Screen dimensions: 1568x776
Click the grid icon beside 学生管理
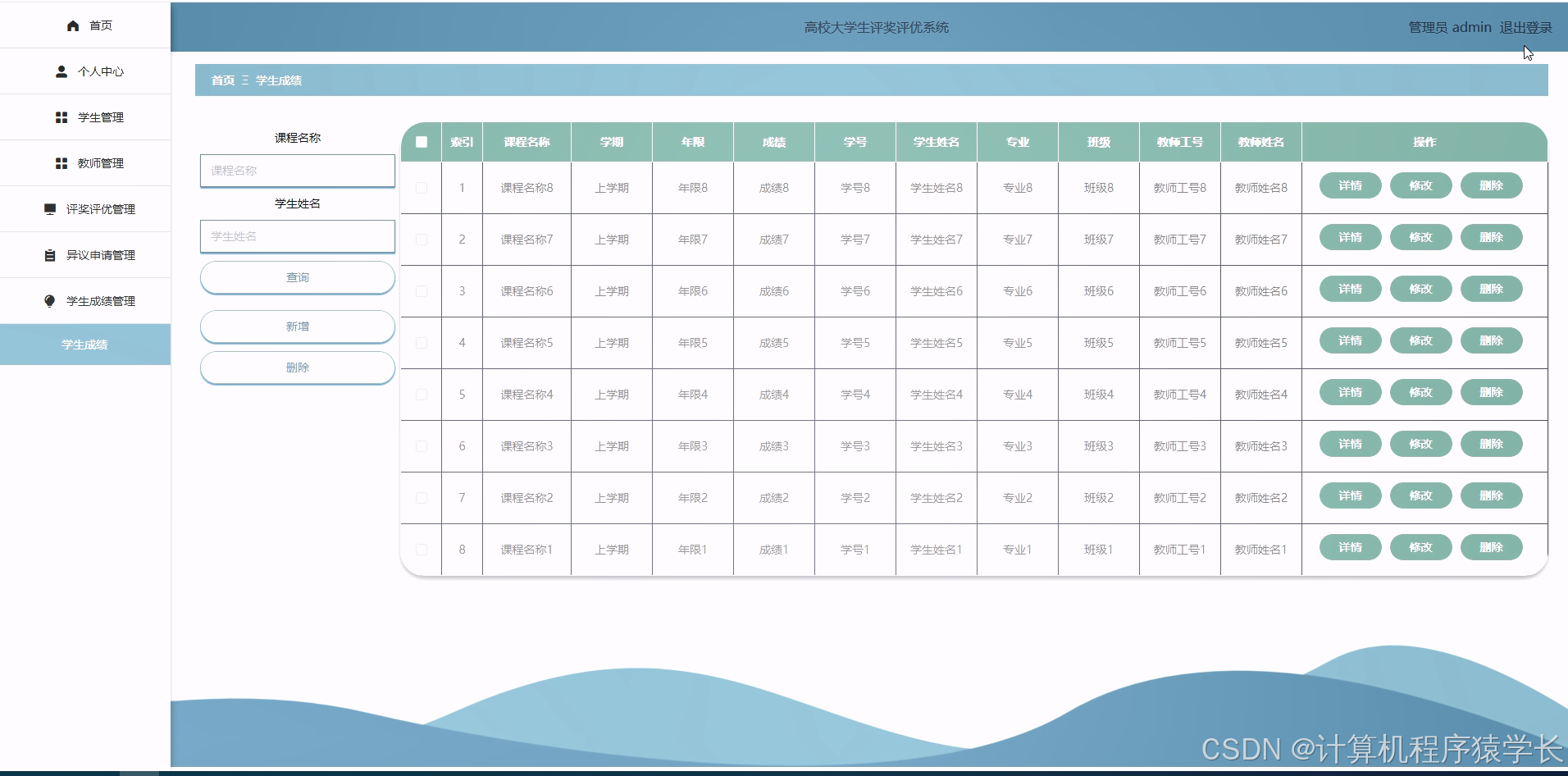coord(62,118)
